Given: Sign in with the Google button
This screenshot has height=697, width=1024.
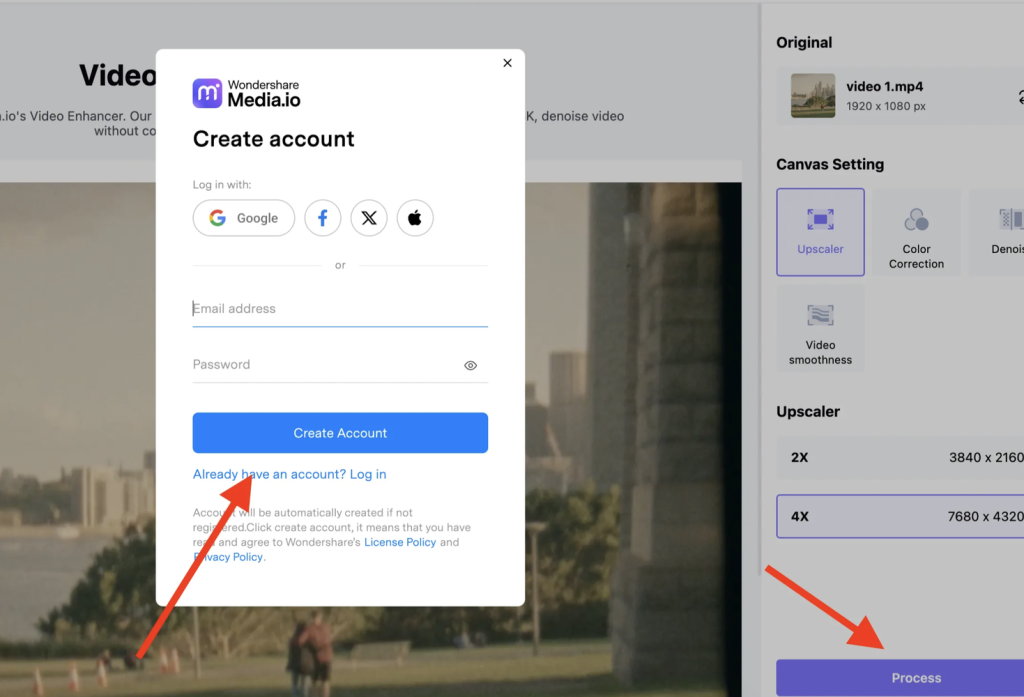Looking at the screenshot, I should (244, 218).
